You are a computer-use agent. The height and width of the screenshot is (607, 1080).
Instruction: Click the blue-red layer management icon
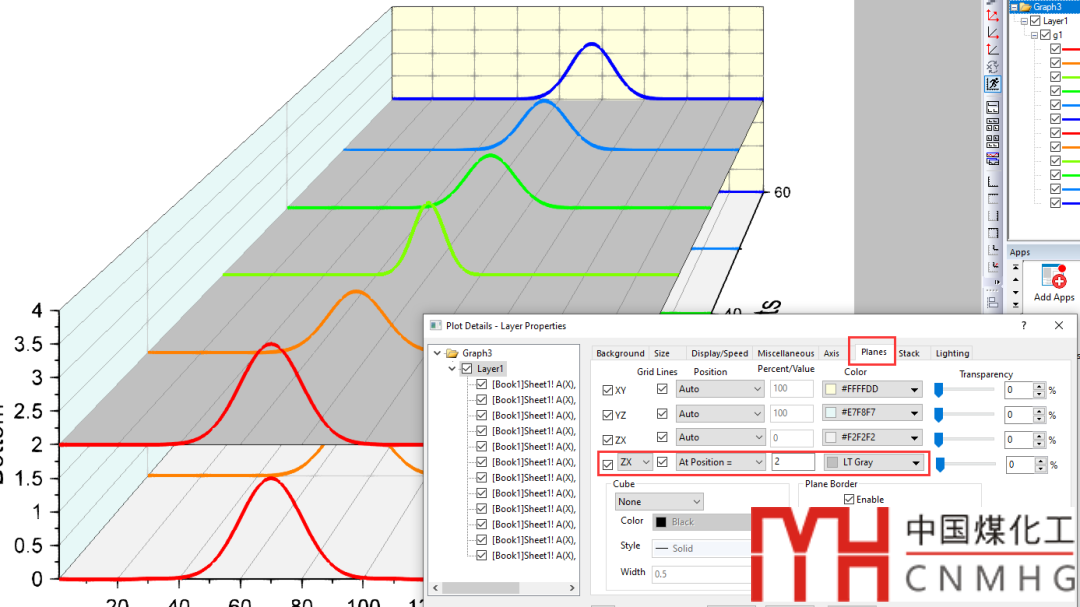[x=993, y=158]
